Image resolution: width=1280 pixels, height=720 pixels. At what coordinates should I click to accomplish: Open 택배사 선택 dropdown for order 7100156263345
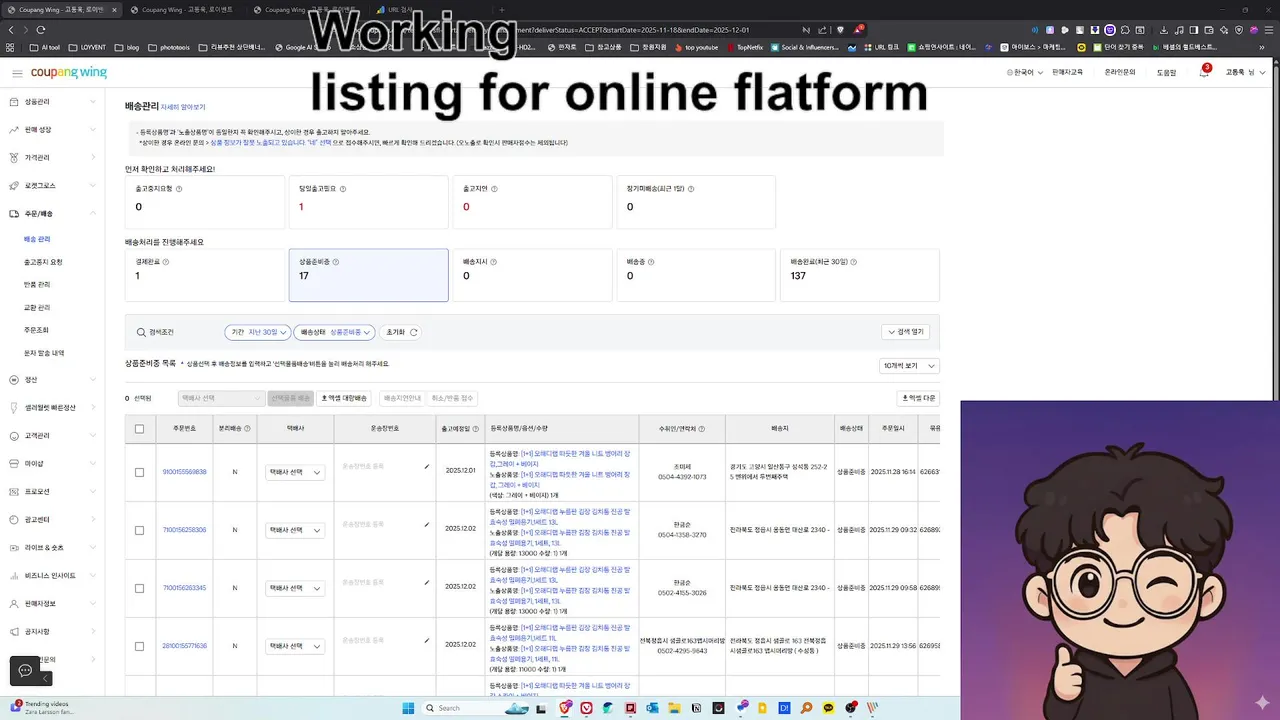(295, 588)
